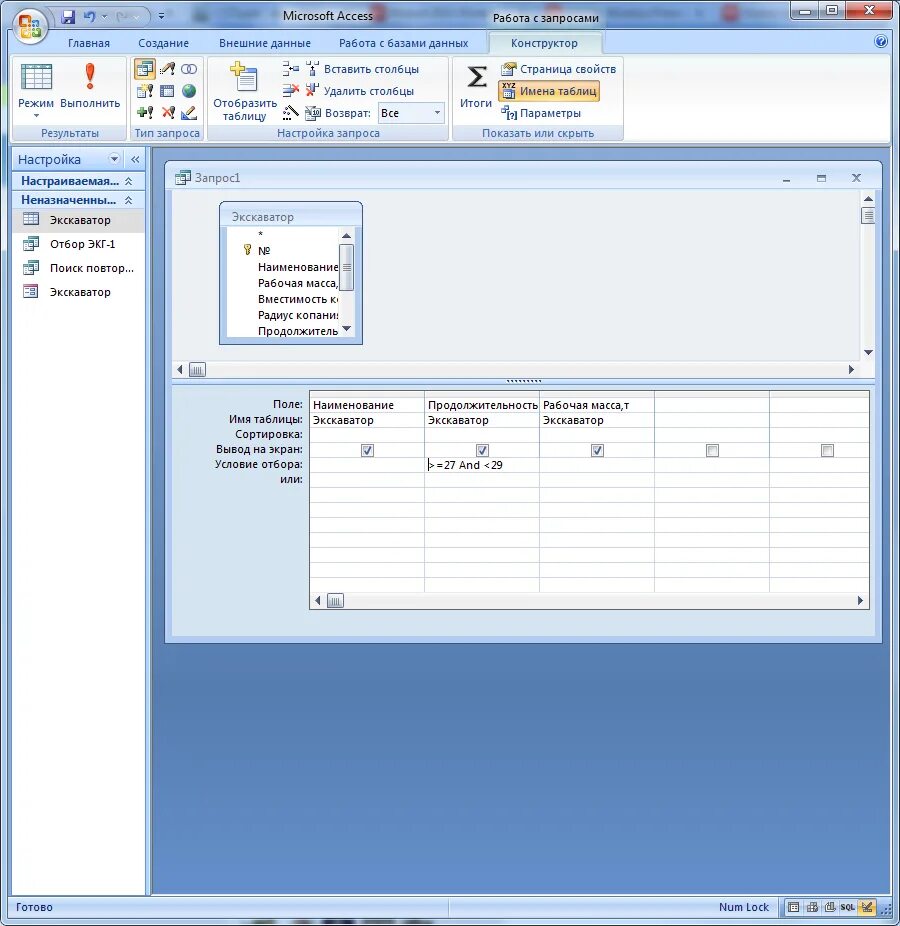Viewport: 900px width, 926px height.
Task: Open undo history dropdown arrow
Action: click(105, 17)
